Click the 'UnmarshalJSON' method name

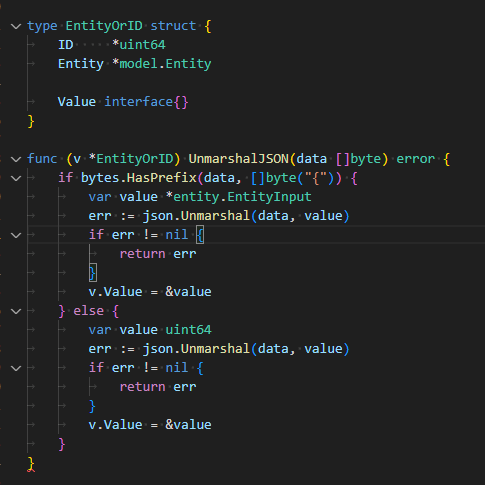click(x=239, y=159)
